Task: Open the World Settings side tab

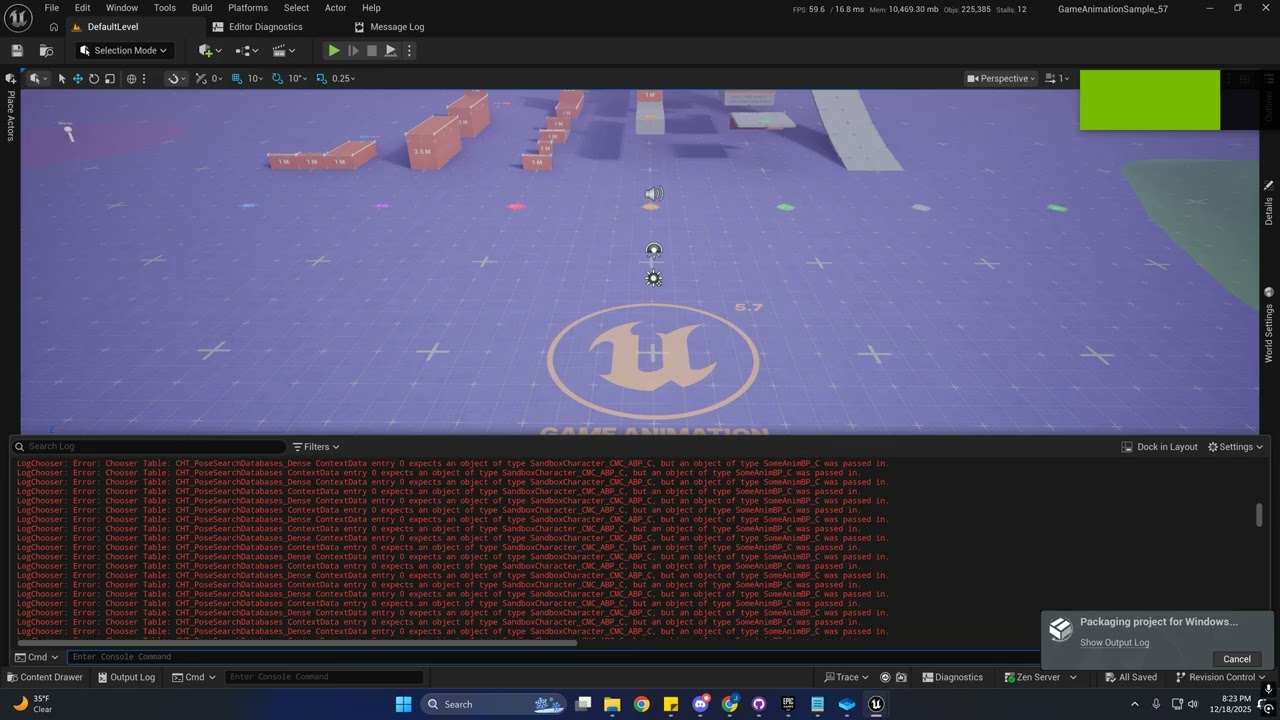Action: click(1269, 325)
